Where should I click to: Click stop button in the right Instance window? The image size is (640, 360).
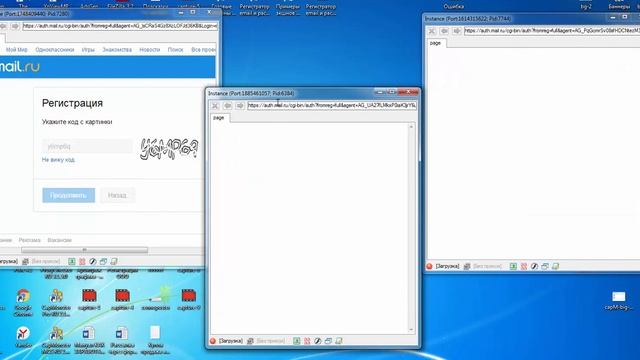tap(432, 31)
